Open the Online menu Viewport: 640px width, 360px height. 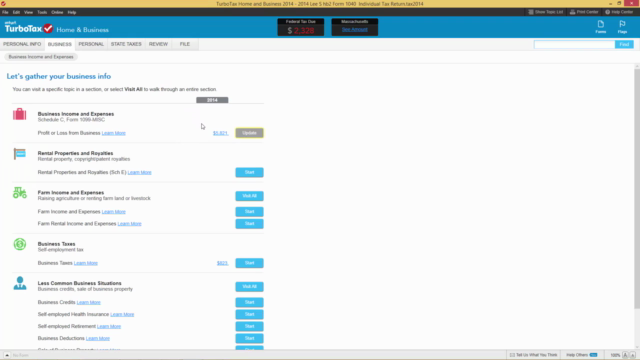click(x=57, y=12)
